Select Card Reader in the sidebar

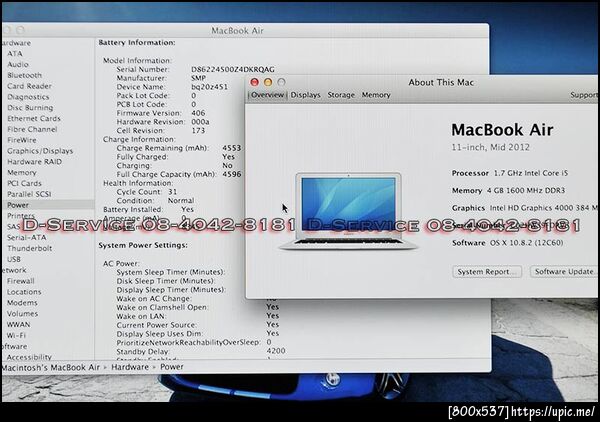click(29, 86)
